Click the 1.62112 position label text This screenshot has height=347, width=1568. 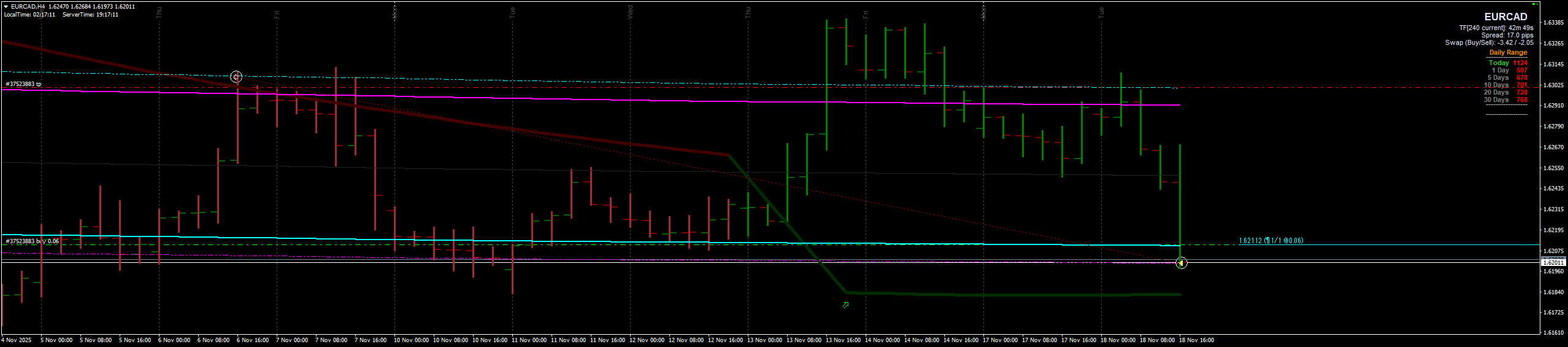click(x=1270, y=241)
